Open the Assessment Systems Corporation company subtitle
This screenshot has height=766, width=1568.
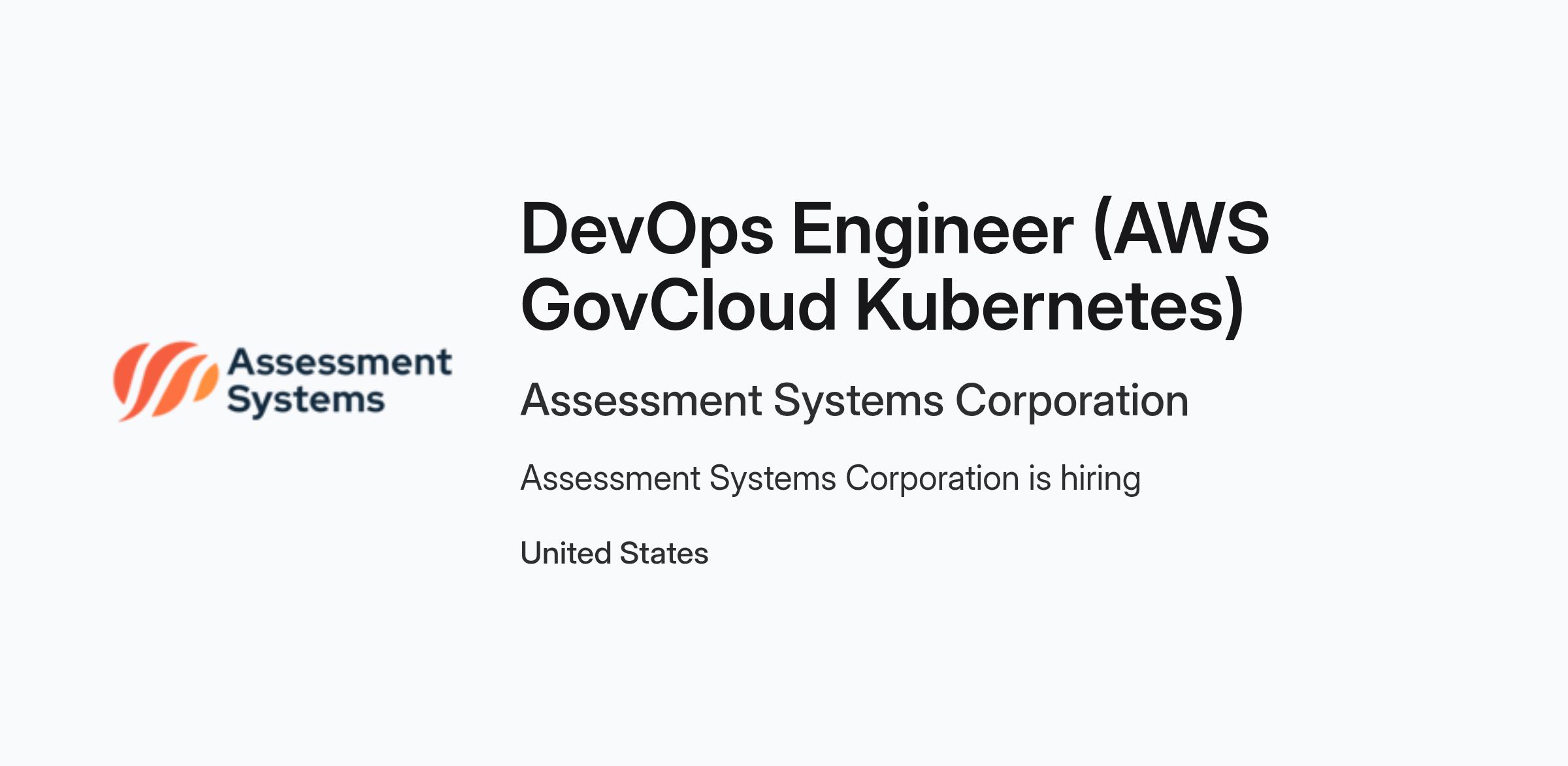click(x=855, y=400)
